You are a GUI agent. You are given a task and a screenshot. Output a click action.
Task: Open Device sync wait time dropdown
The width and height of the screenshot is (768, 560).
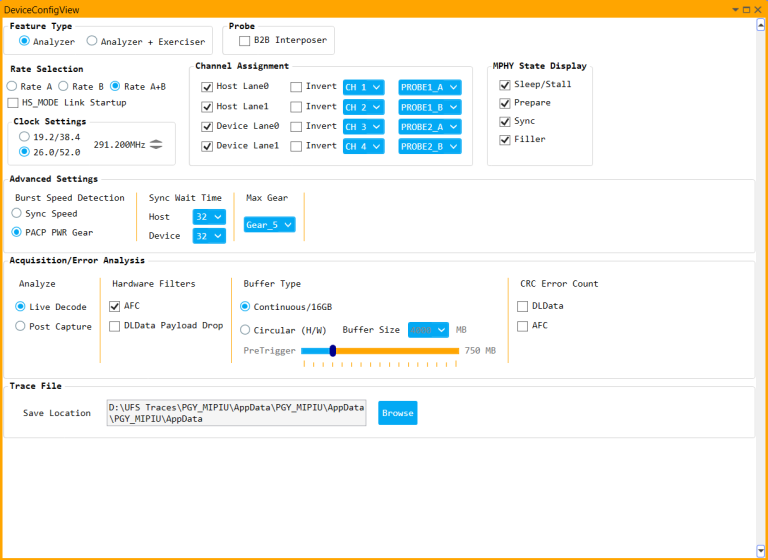pyautogui.click(x=209, y=236)
